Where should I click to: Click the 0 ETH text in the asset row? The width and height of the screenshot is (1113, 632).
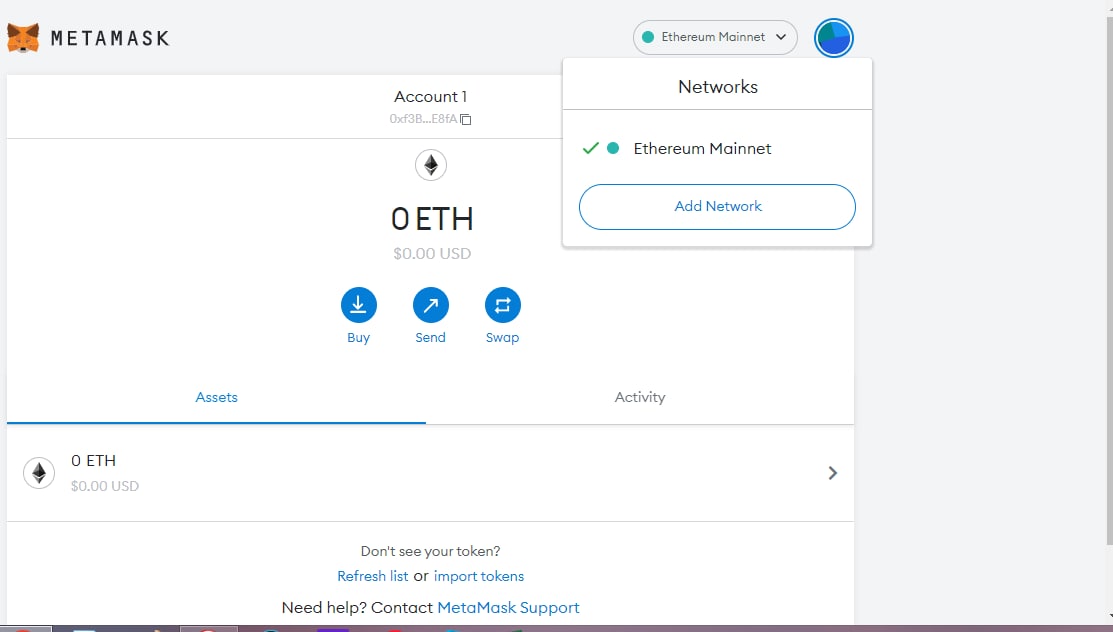93,461
